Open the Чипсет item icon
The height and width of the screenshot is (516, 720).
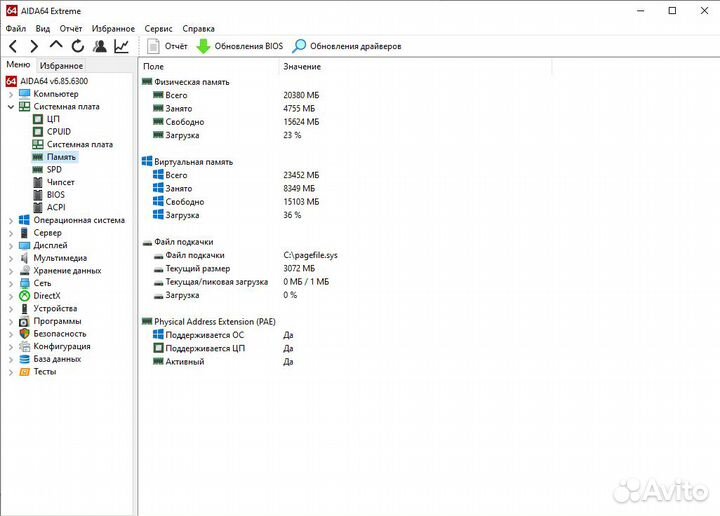click(x=38, y=182)
